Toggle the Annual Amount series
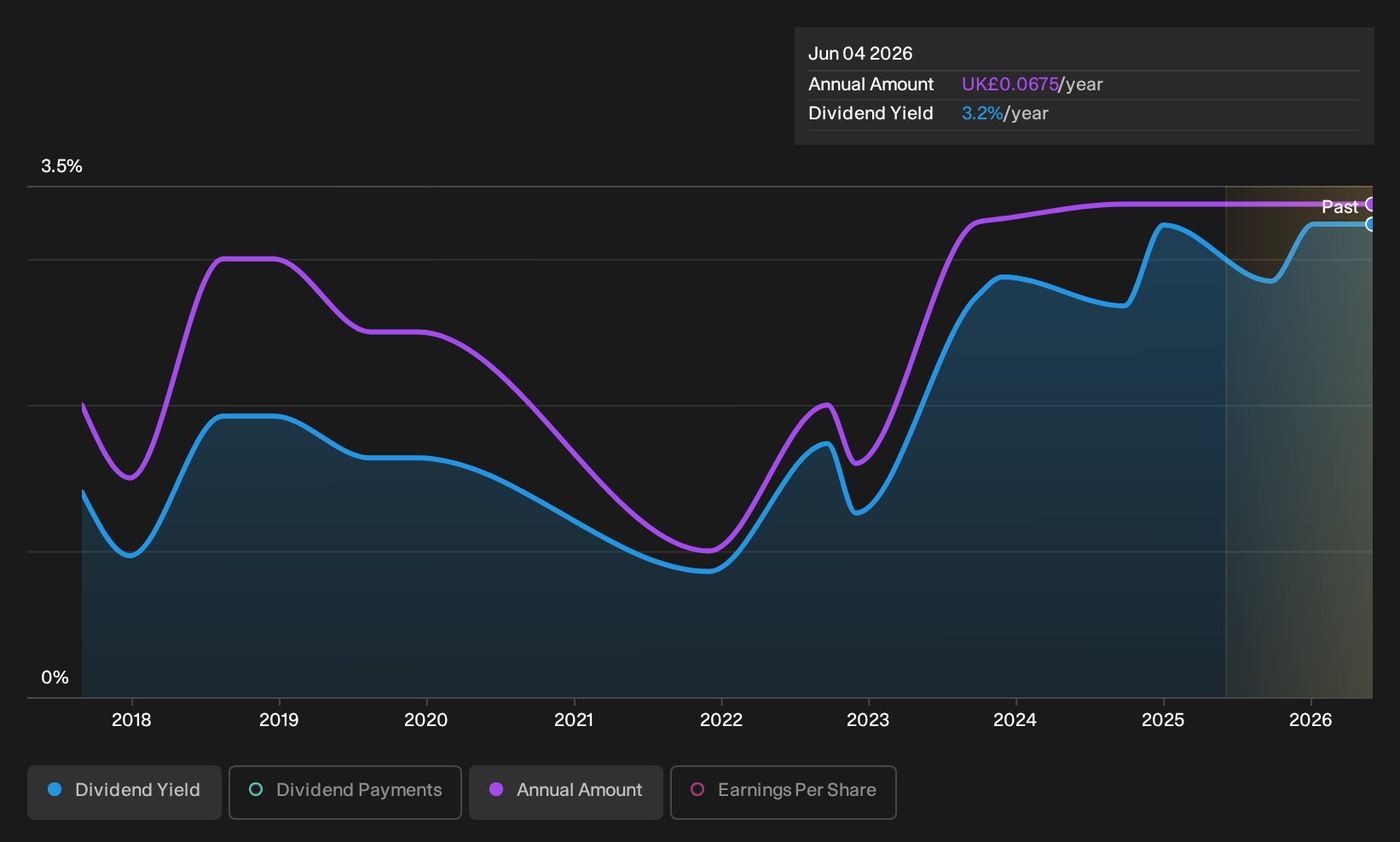The width and height of the screenshot is (1400, 842). [566, 792]
